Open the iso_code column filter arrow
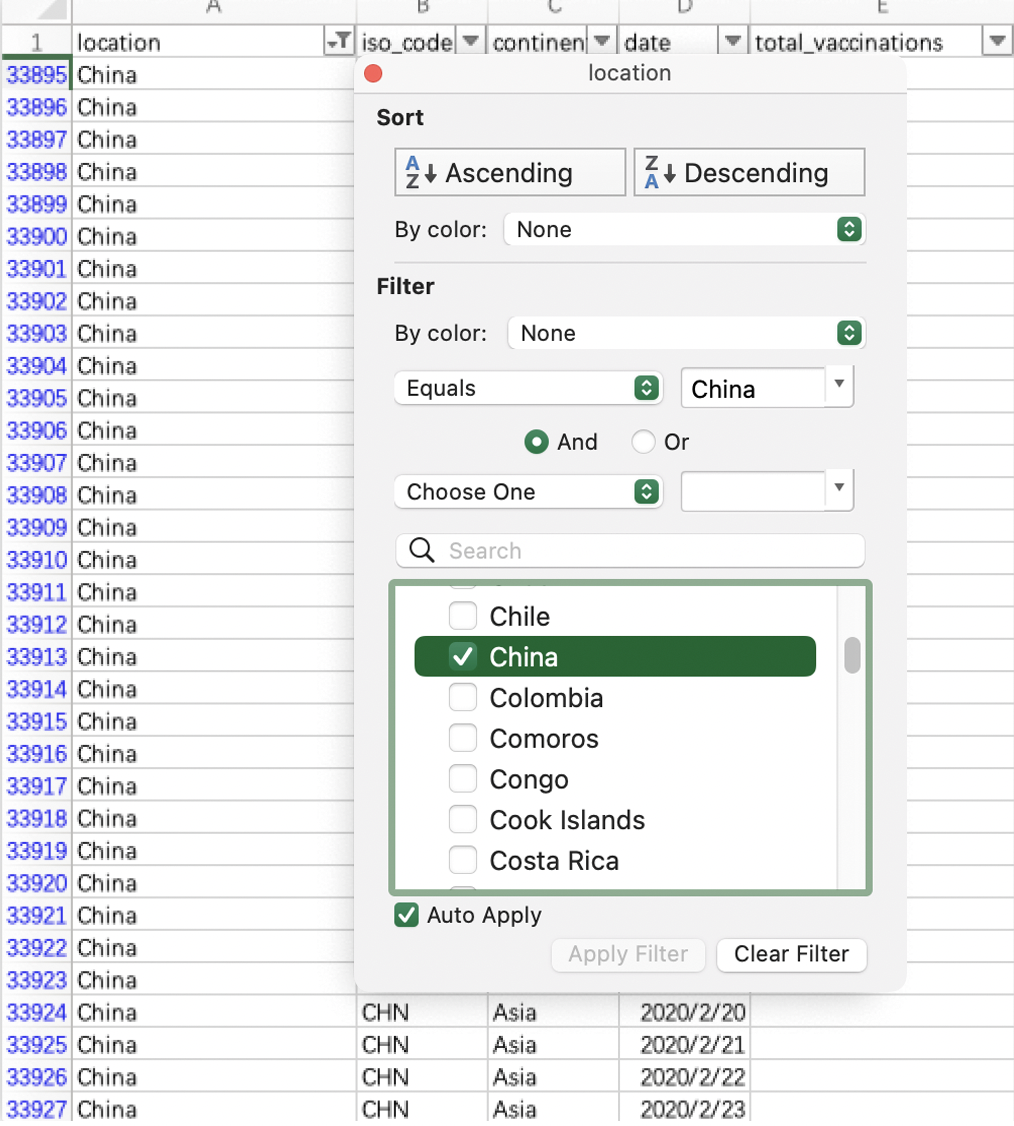Image resolution: width=1014 pixels, height=1126 pixels. 471,42
